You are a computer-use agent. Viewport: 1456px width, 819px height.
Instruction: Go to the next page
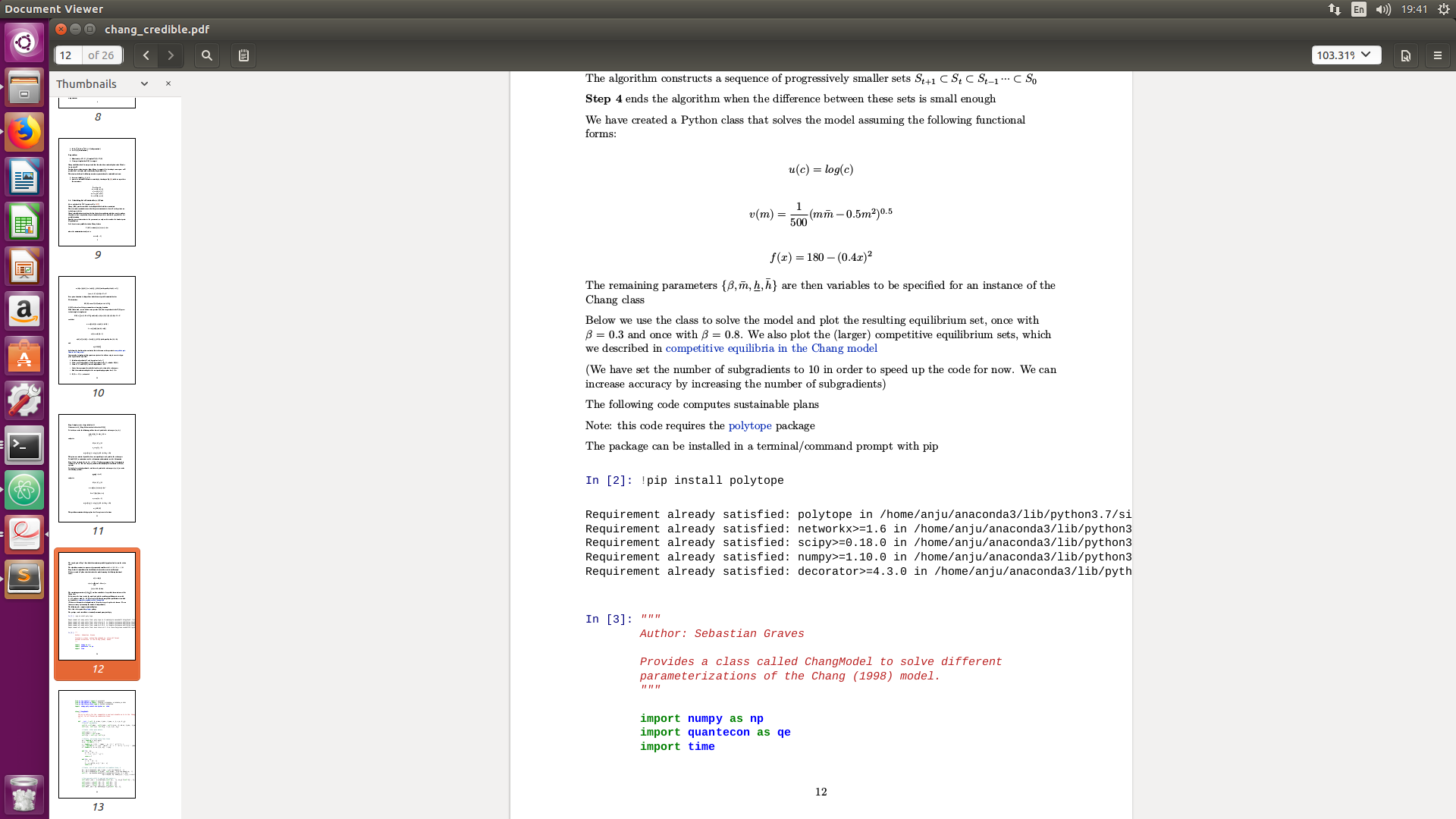point(171,55)
